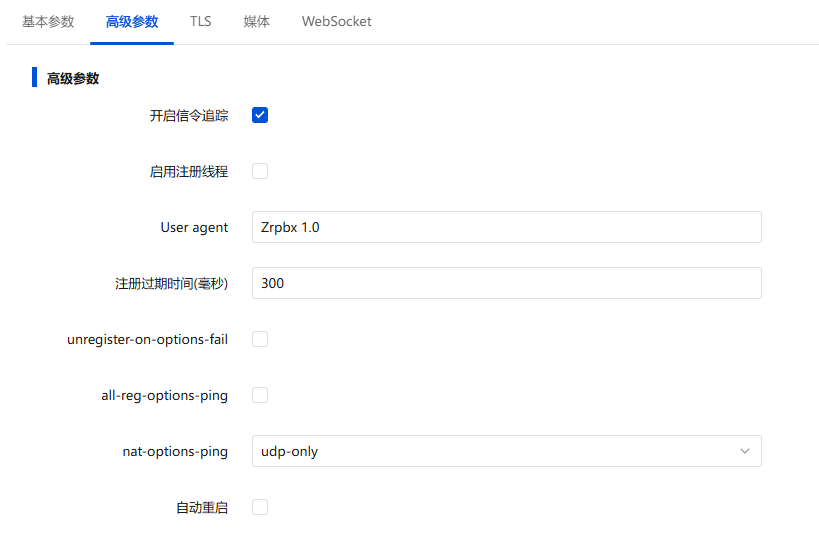819x556 pixels.
Task: Enable the 自动重启 checkbox
Action: [260, 507]
